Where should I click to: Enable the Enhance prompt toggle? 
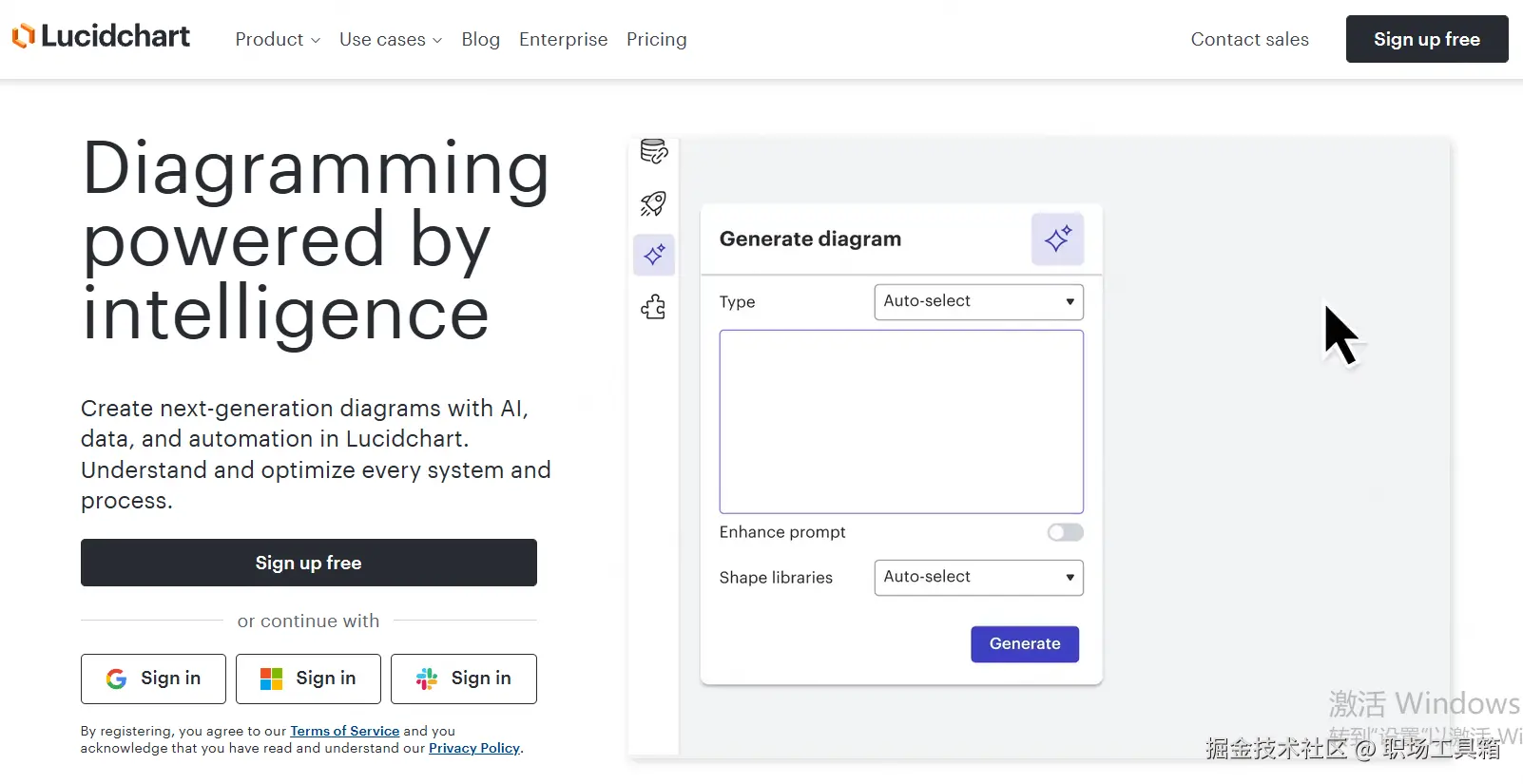click(1065, 532)
